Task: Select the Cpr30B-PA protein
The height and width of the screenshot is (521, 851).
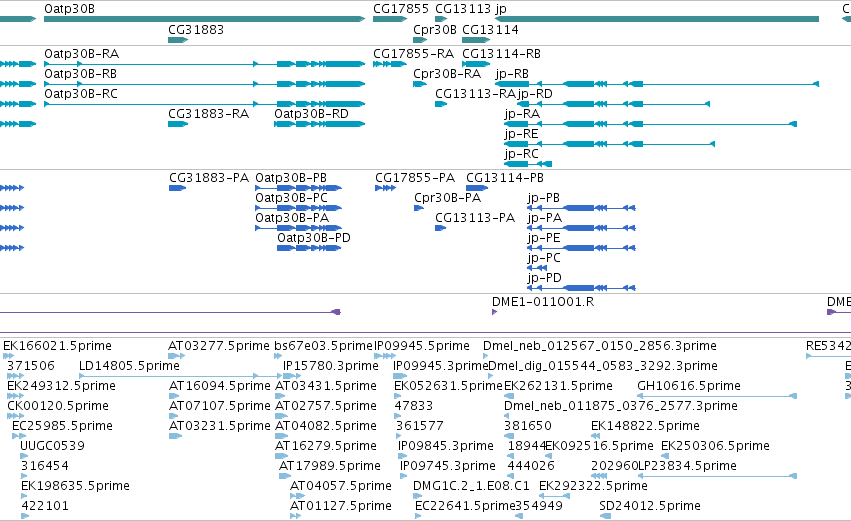Action: coord(419,208)
